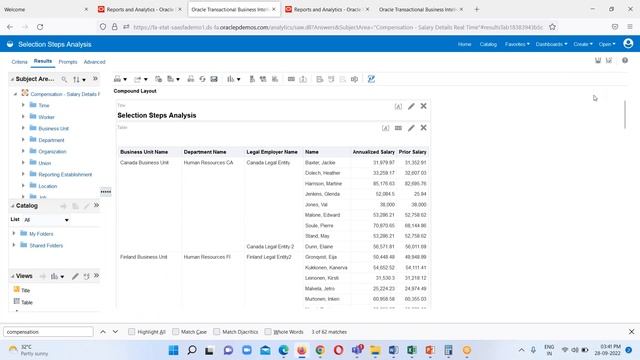The image size is (640, 360).
Task: Click the print analysis icon
Action: click(x=118, y=79)
